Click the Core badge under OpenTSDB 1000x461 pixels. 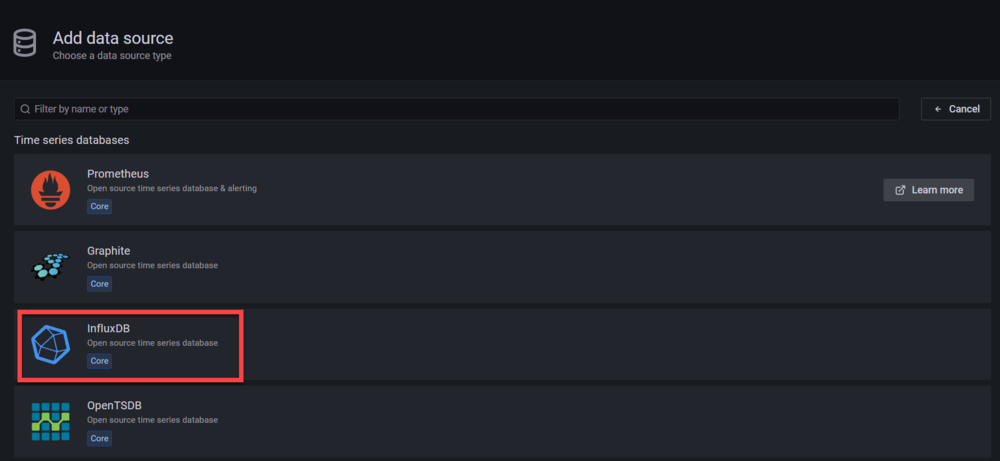click(99, 439)
